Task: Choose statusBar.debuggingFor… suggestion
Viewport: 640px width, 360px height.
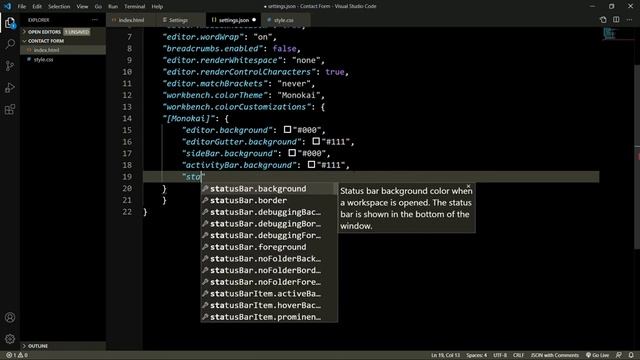Action: [x=269, y=235]
